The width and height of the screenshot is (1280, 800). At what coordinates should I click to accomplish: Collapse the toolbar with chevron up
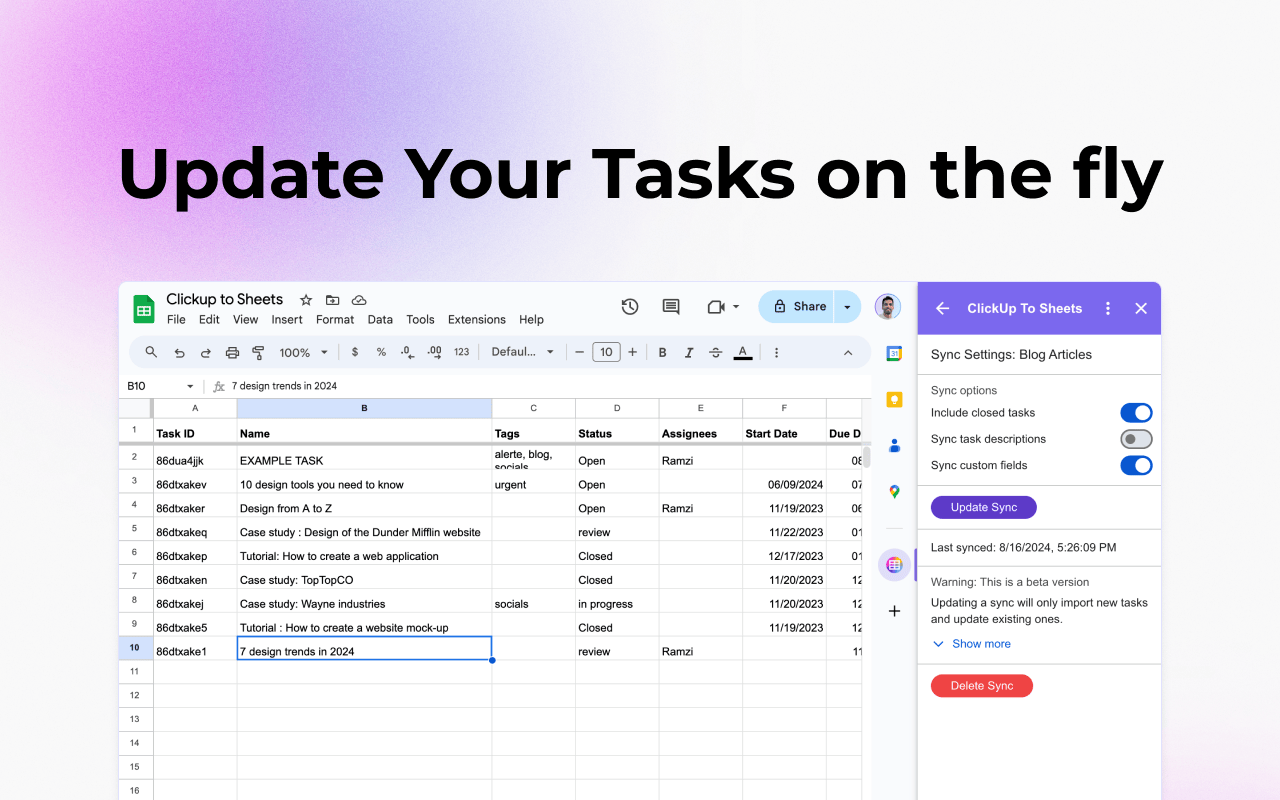tap(848, 352)
